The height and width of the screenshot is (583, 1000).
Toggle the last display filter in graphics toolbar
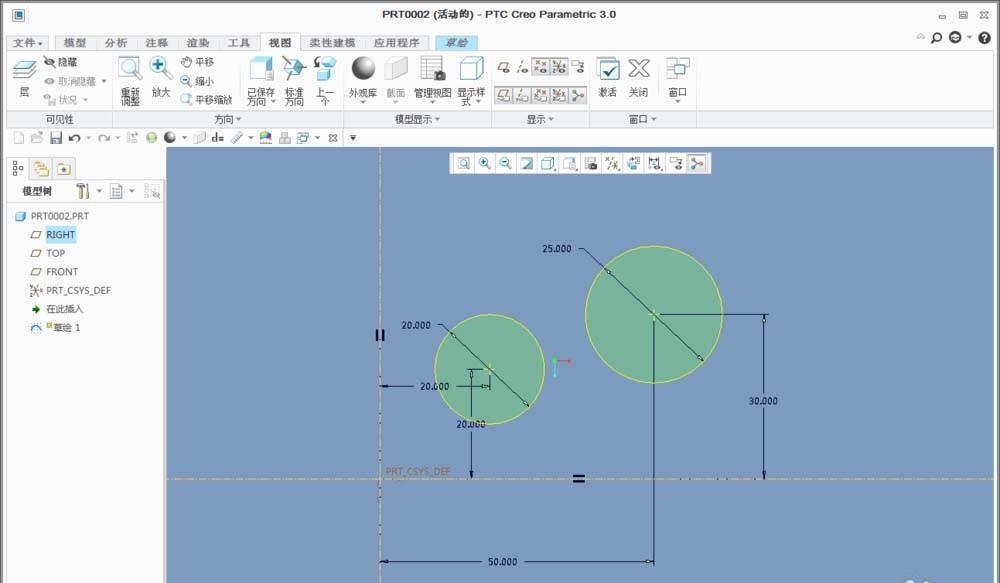(x=696, y=163)
